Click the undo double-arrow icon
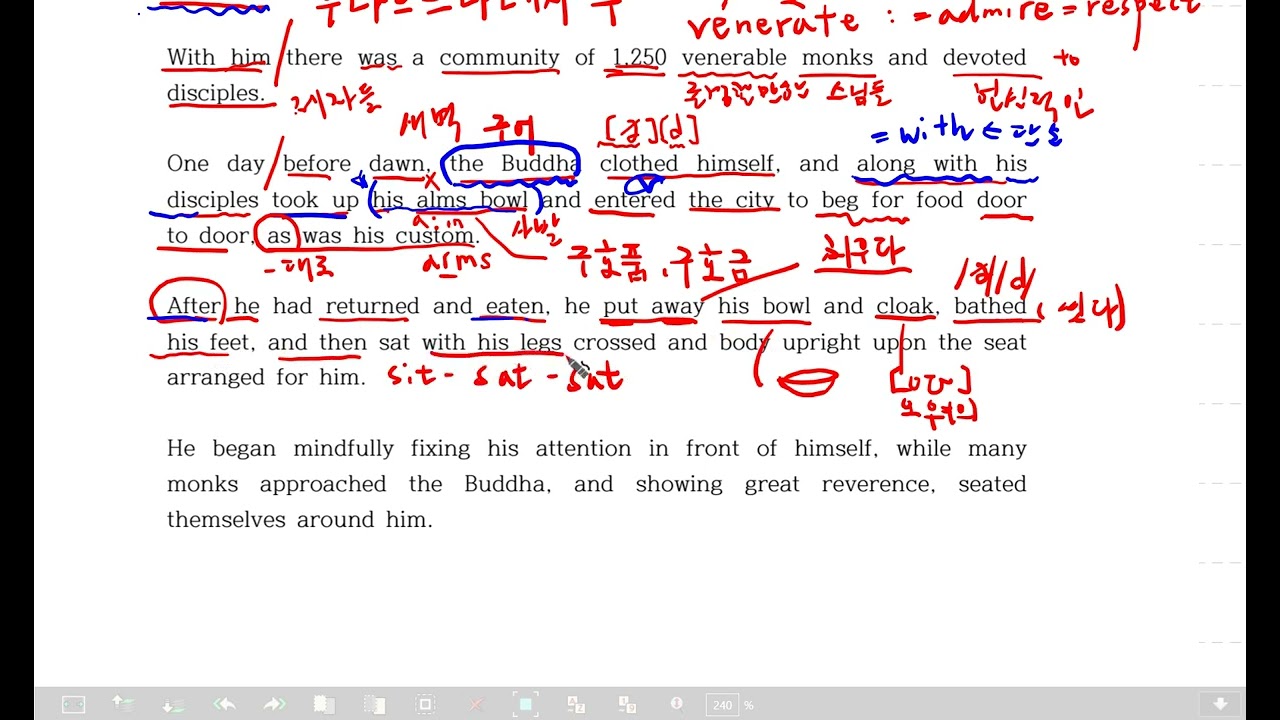 click(x=225, y=704)
